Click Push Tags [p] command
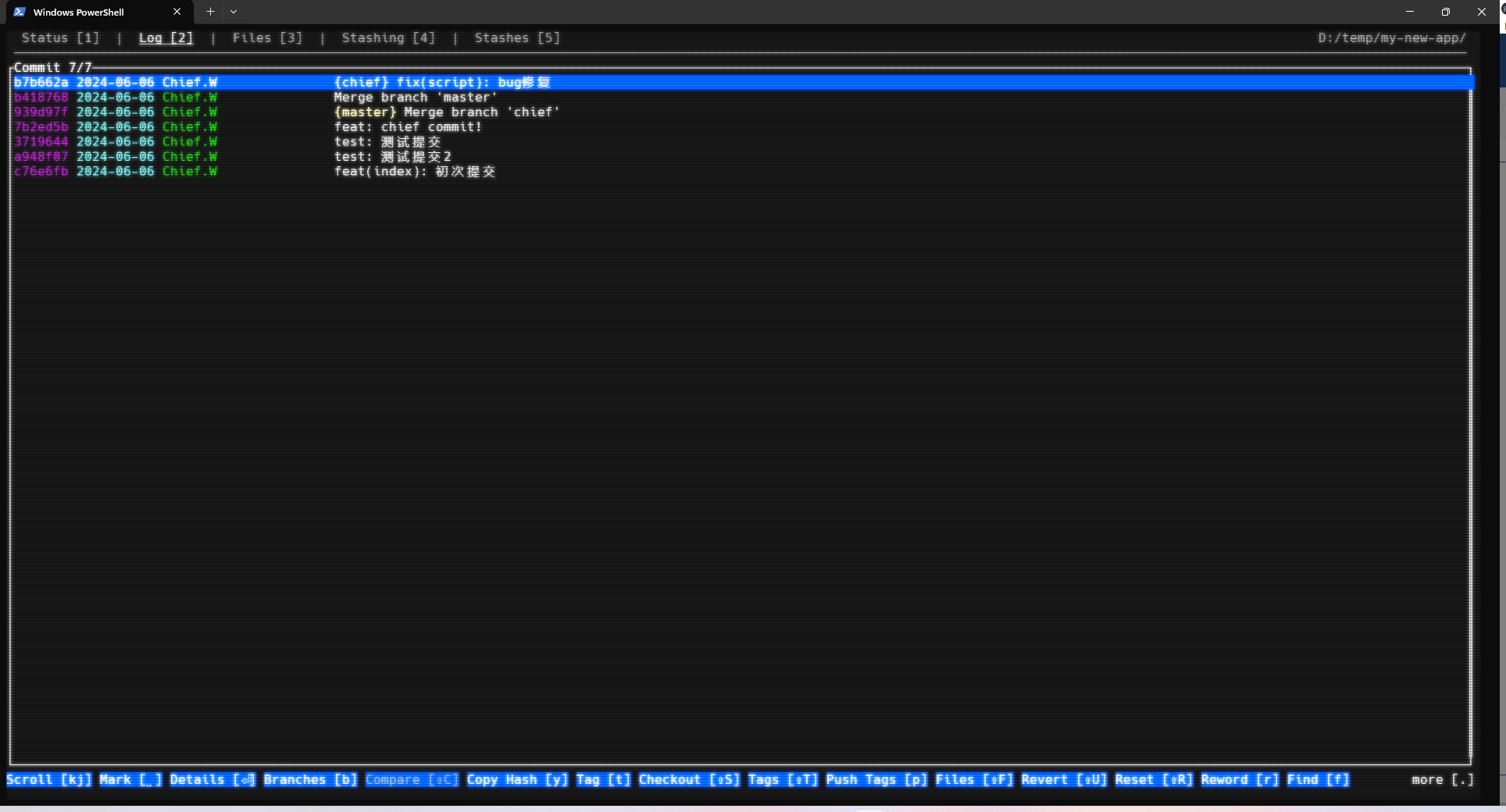 coord(877,780)
